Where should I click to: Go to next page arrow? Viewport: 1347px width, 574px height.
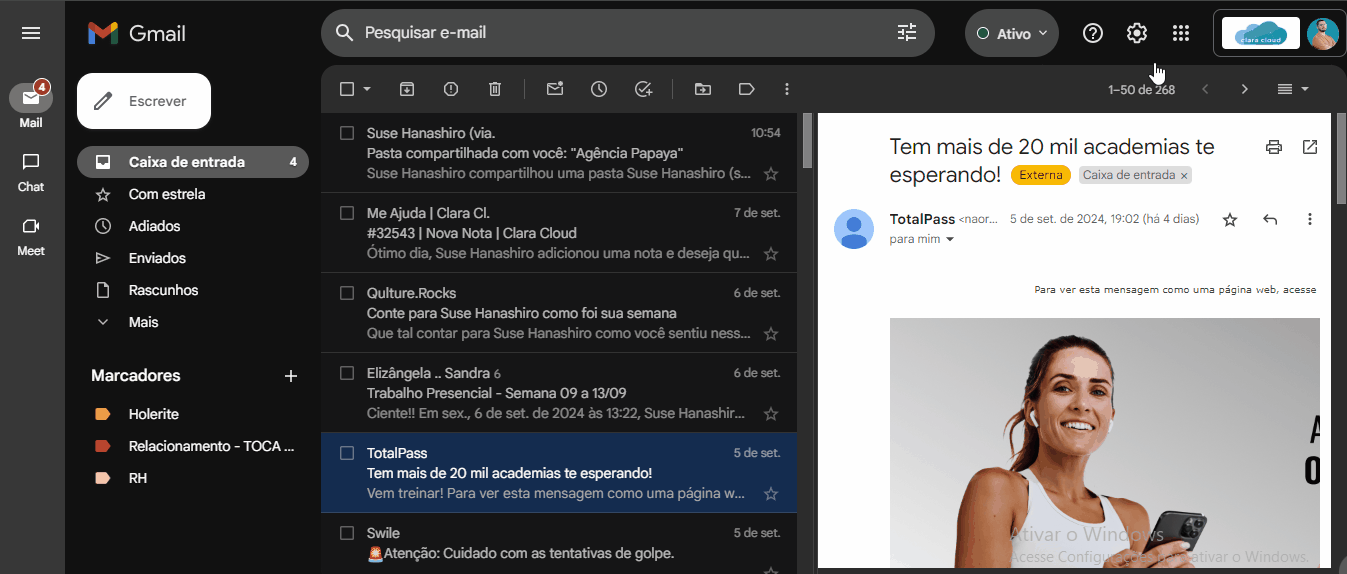tap(1245, 89)
